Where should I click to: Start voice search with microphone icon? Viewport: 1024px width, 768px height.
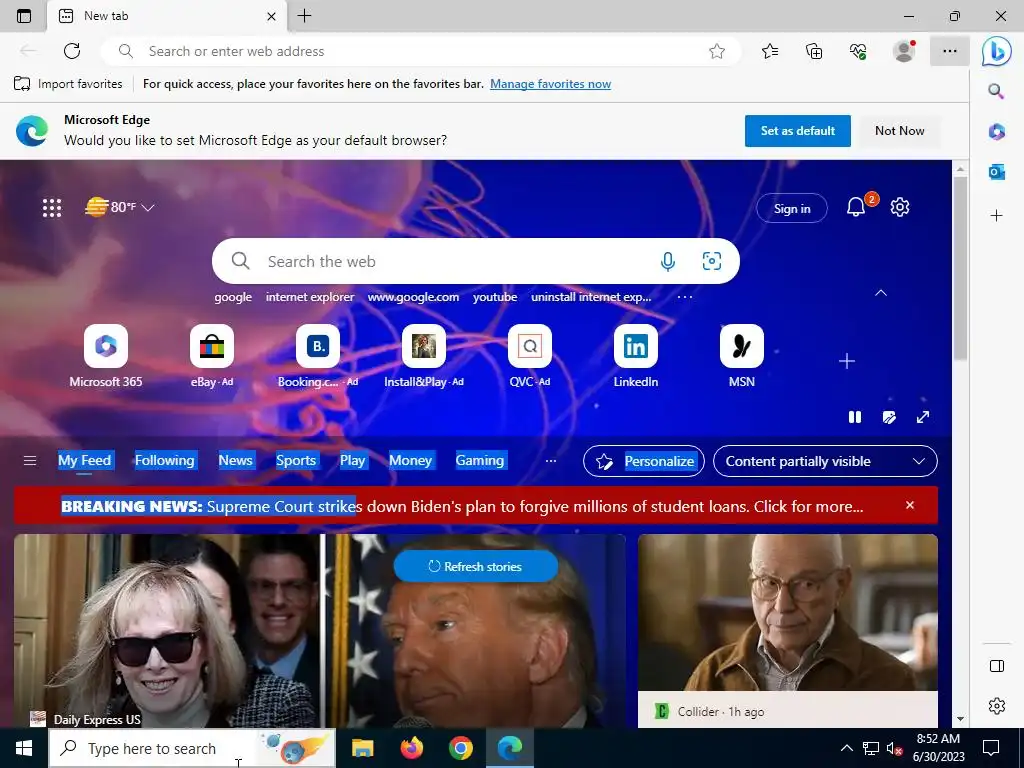(667, 261)
